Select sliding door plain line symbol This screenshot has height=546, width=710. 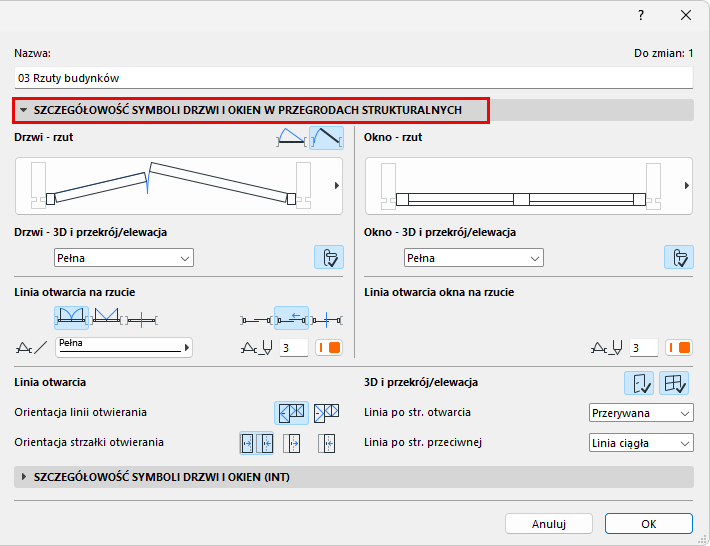[256, 320]
